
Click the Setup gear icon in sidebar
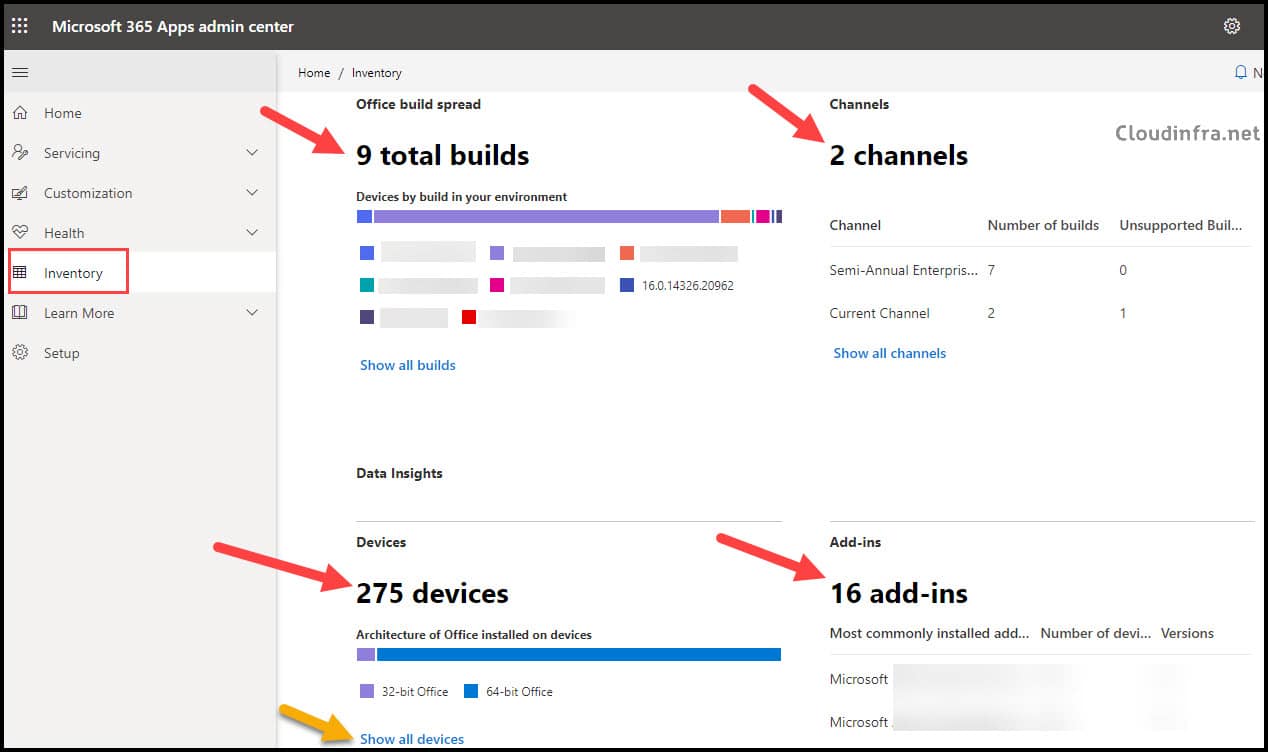(20, 353)
